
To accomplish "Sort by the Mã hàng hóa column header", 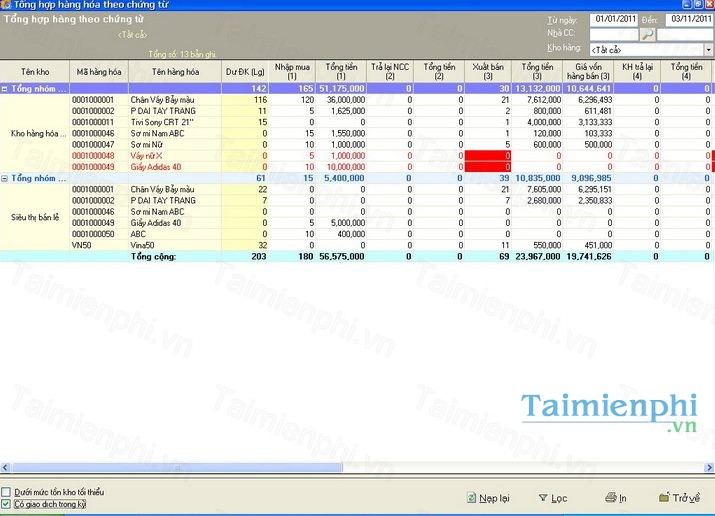I will pyautogui.click(x=99, y=71).
